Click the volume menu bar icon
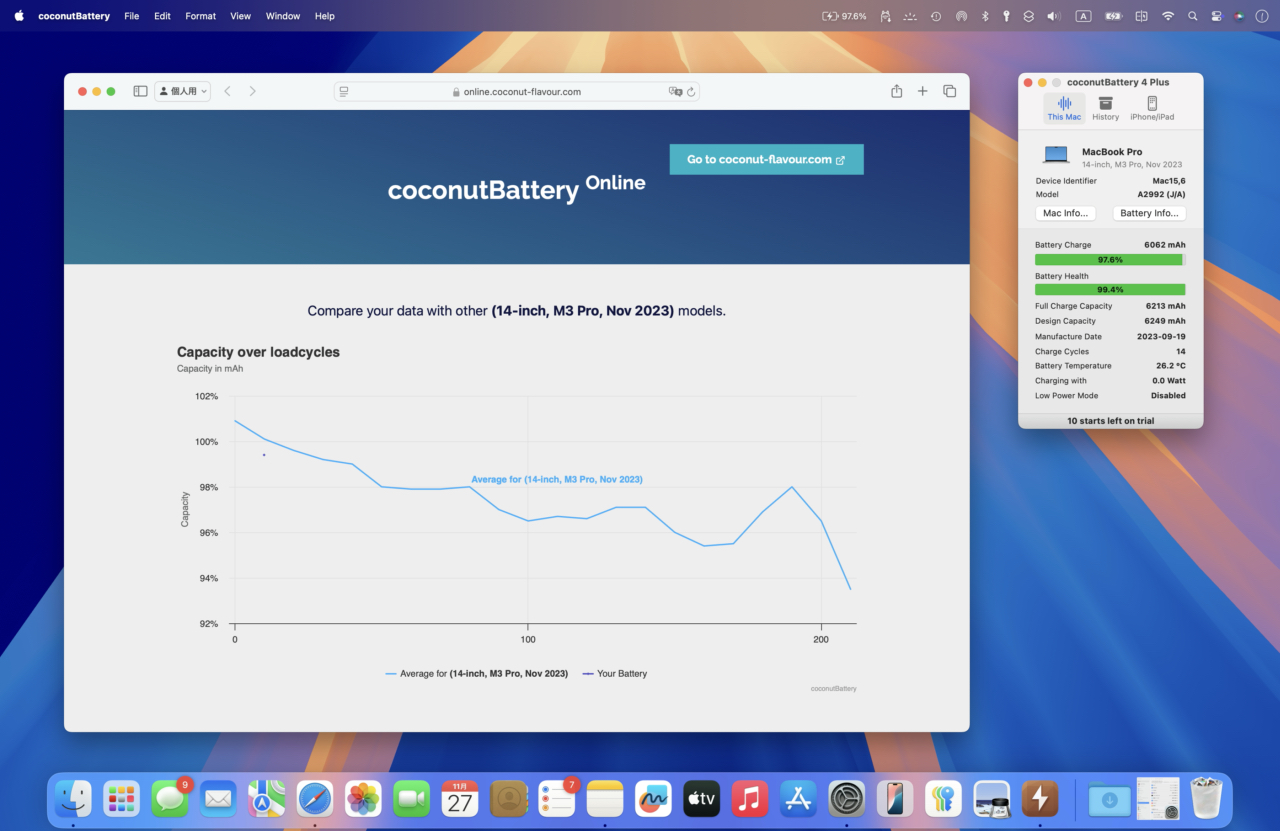Viewport: 1280px width, 831px height. [x=1053, y=16]
